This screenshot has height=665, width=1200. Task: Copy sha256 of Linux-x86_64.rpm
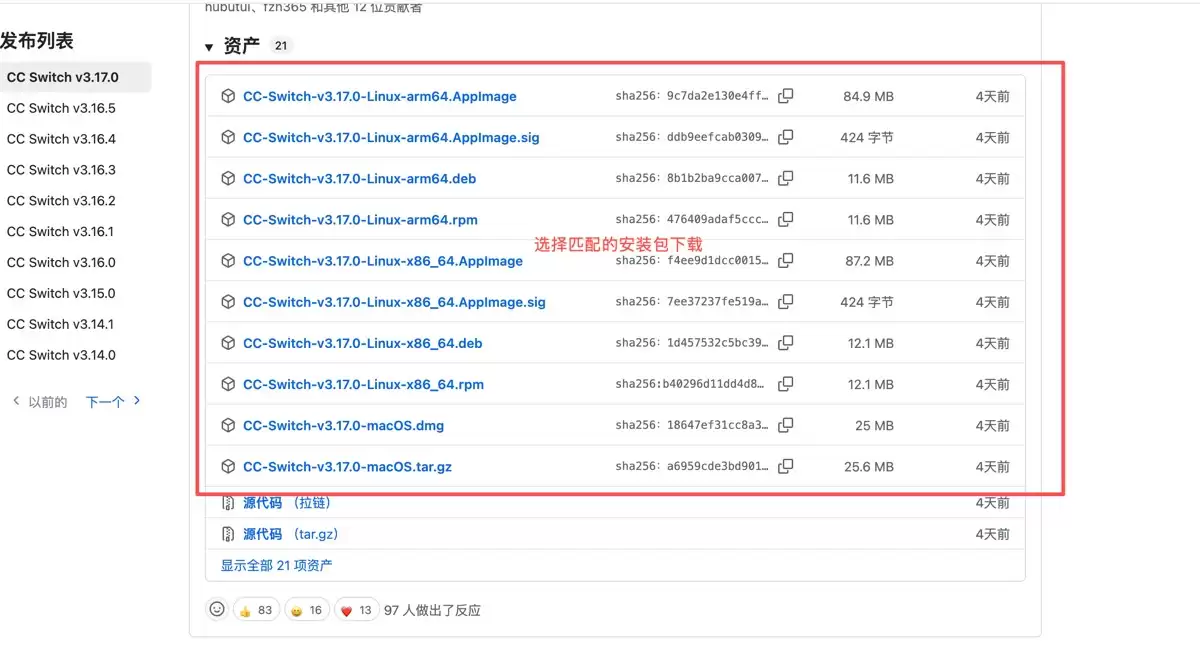tap(786, 384)
